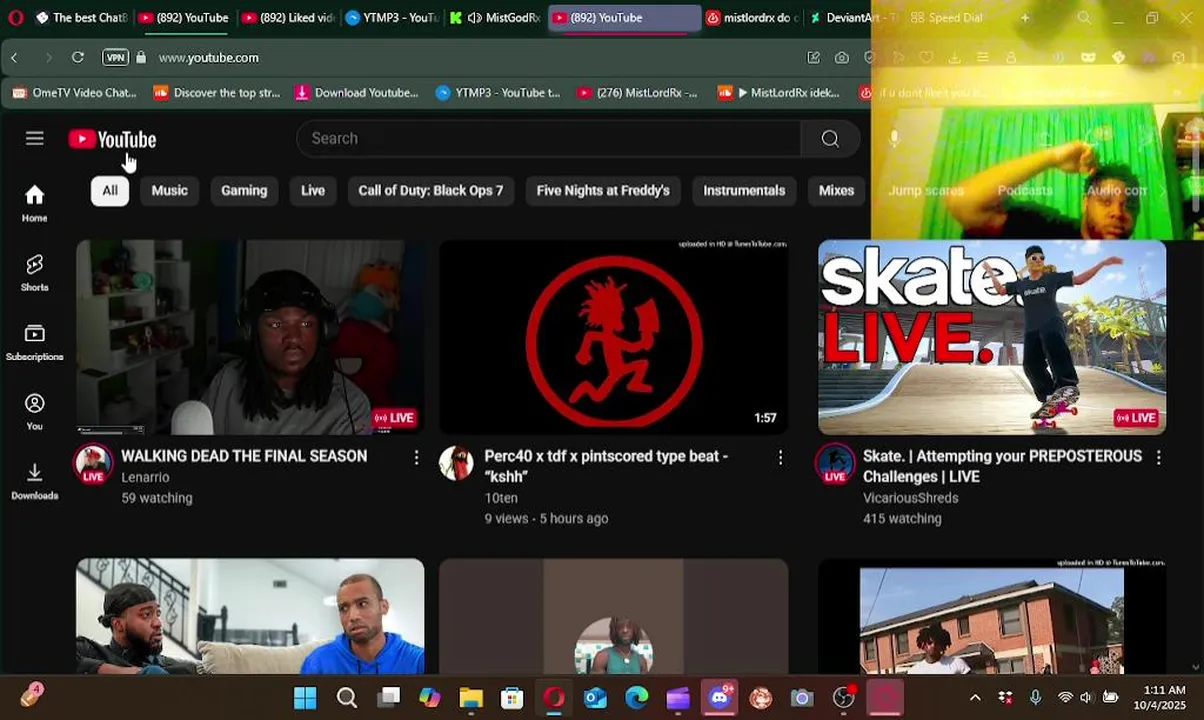The height and width of the screenshot is (720, 1204).
Task: Toggle the browser VPN badge
Action: (116, 58)
